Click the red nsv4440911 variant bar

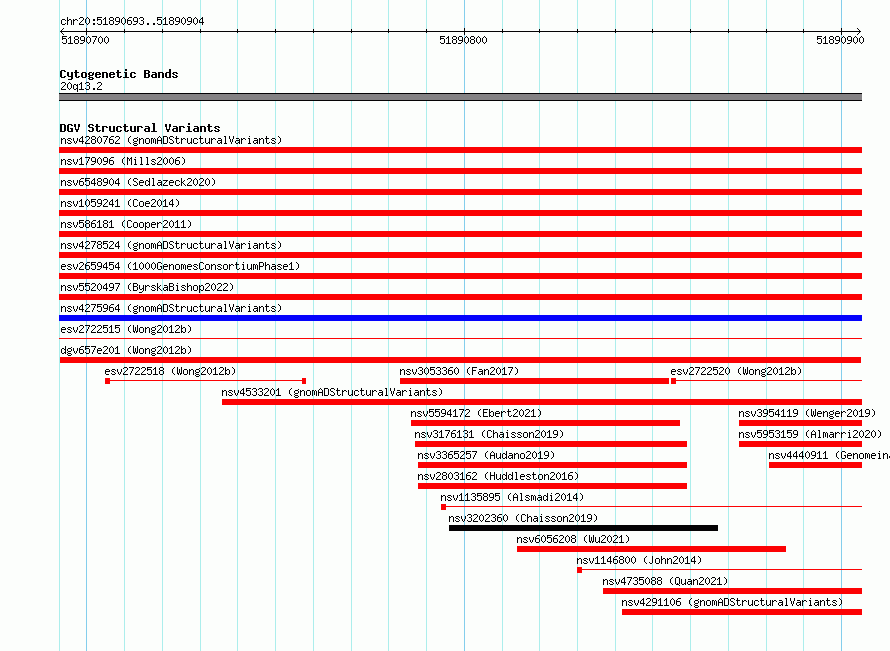point(816,465)
